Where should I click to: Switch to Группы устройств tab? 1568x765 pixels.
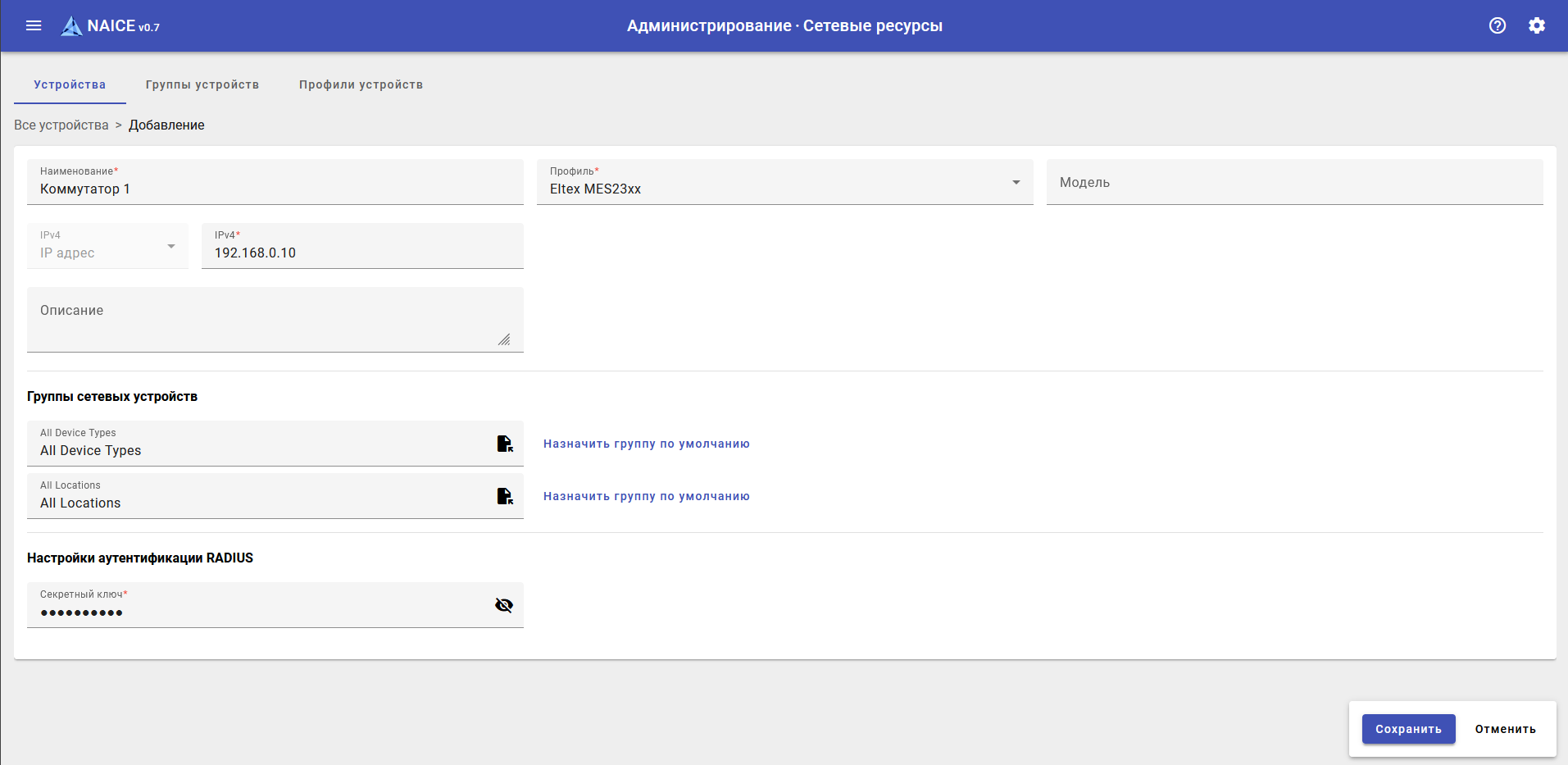(202, 84)
